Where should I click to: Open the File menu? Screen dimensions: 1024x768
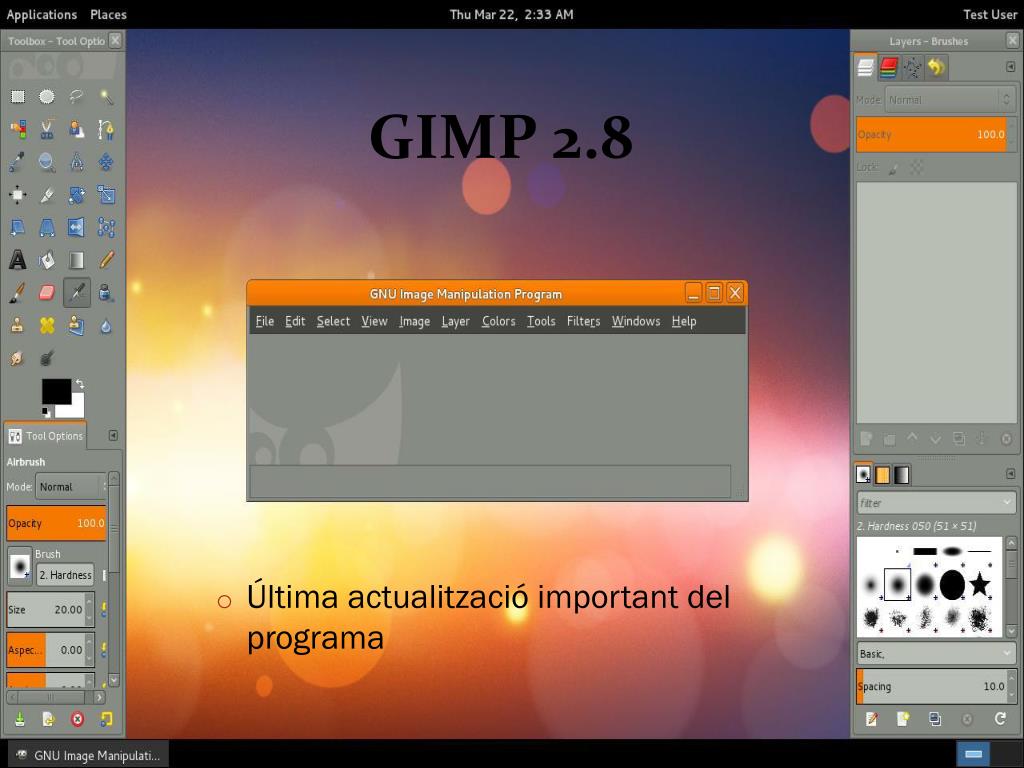(264, 321)
